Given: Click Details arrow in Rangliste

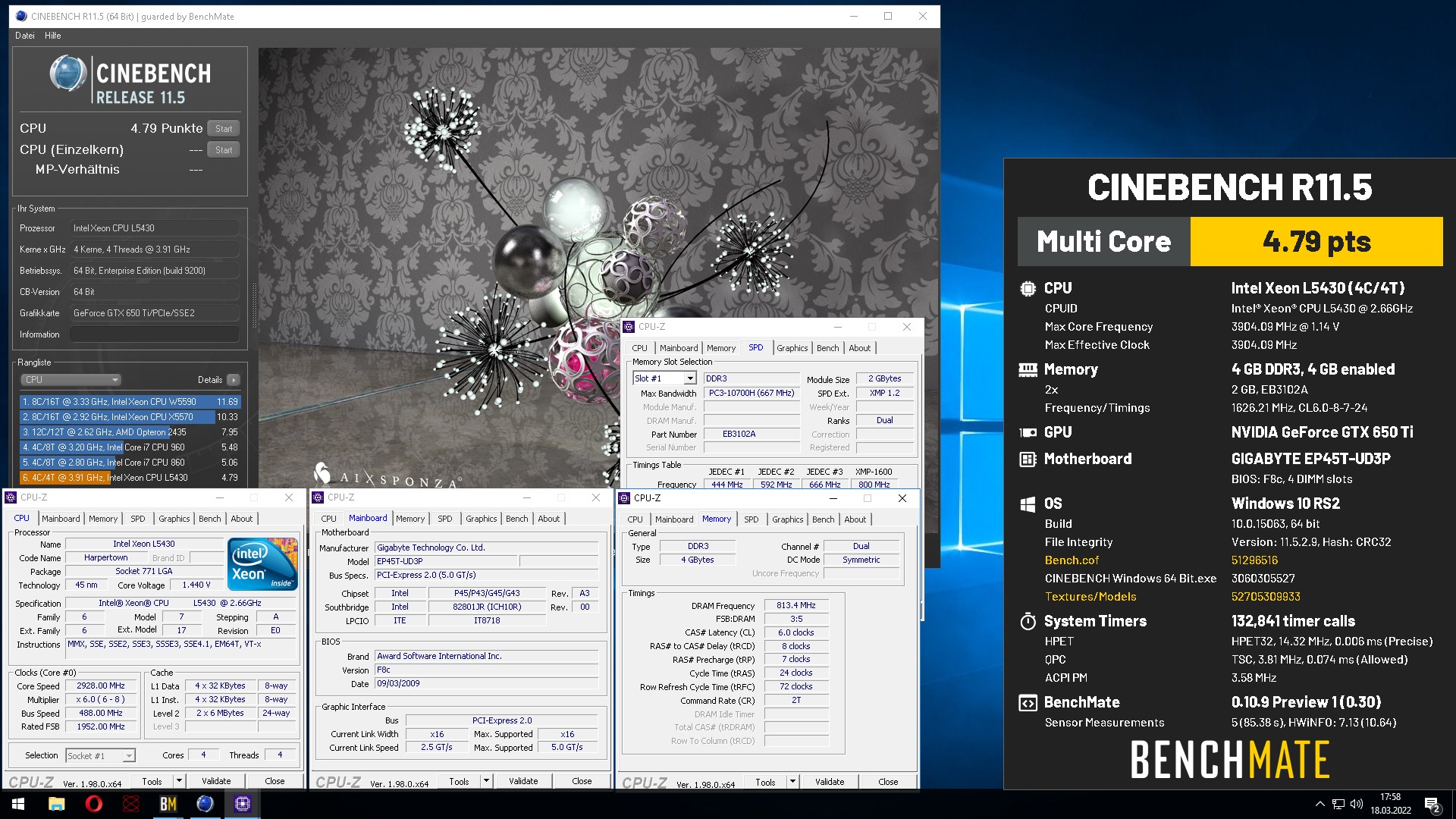Looking at the screenshot, I should [x=233, y=380].
